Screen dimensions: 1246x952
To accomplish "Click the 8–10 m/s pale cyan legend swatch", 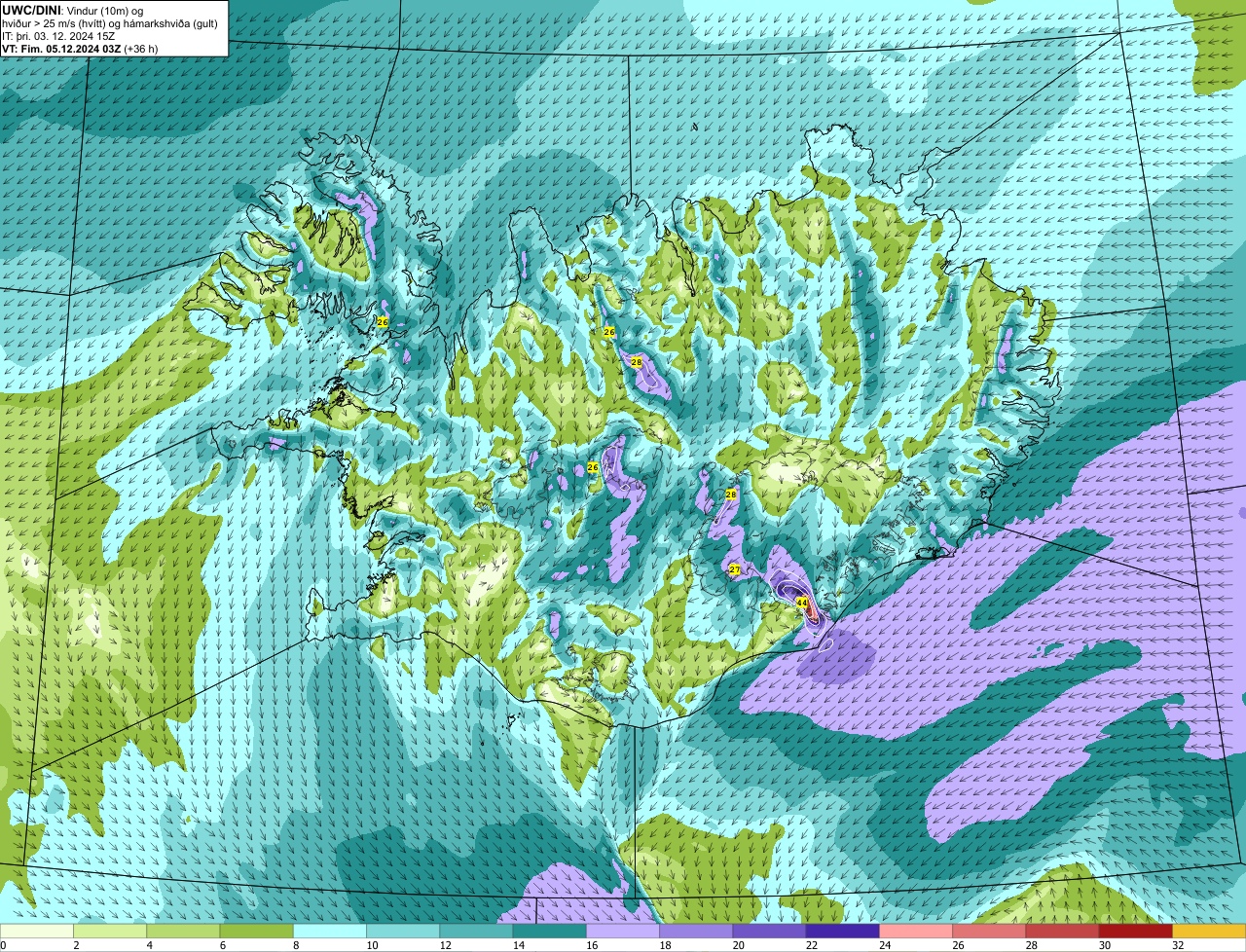I will pos(330,931).
